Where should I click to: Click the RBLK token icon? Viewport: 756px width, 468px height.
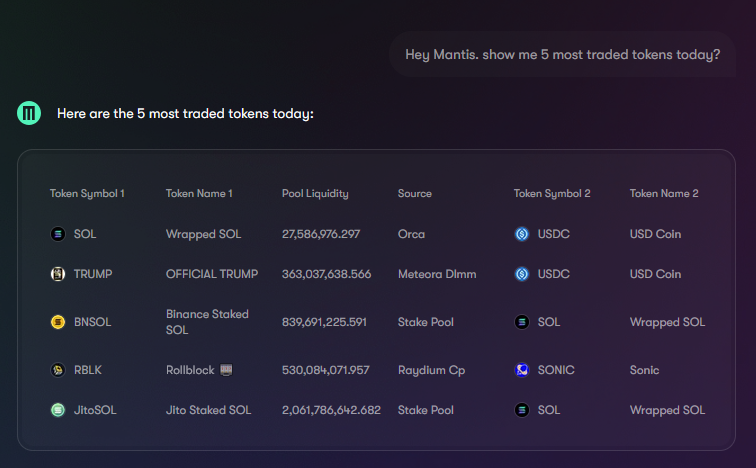click(x=58, y=370)
